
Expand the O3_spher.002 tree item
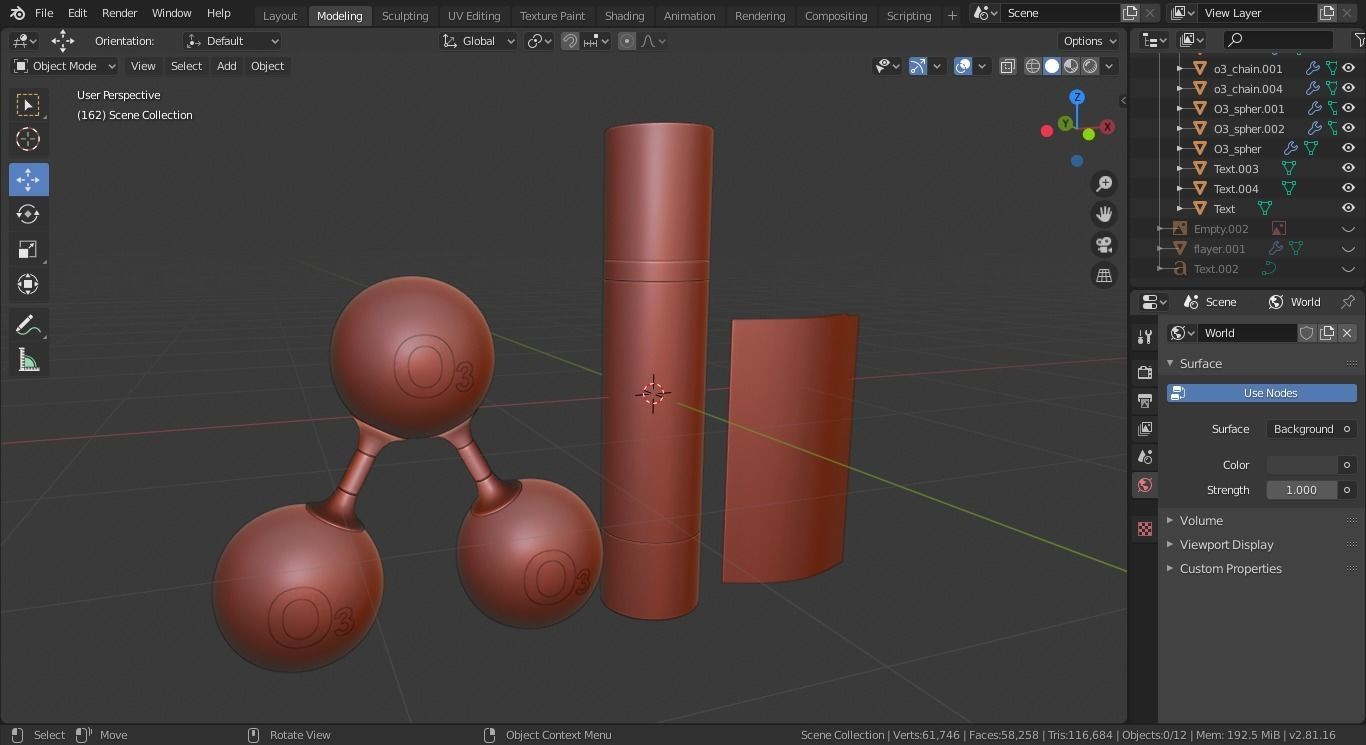[1180, 129]
